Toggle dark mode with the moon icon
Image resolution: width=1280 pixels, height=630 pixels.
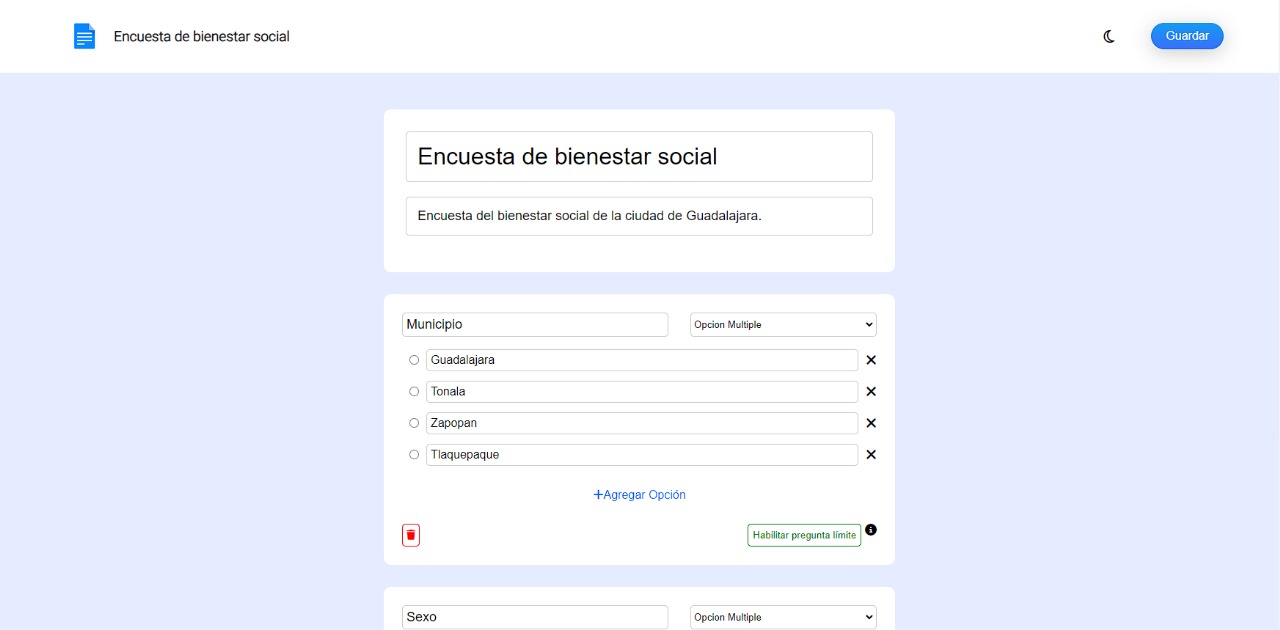coord(1109,37)
